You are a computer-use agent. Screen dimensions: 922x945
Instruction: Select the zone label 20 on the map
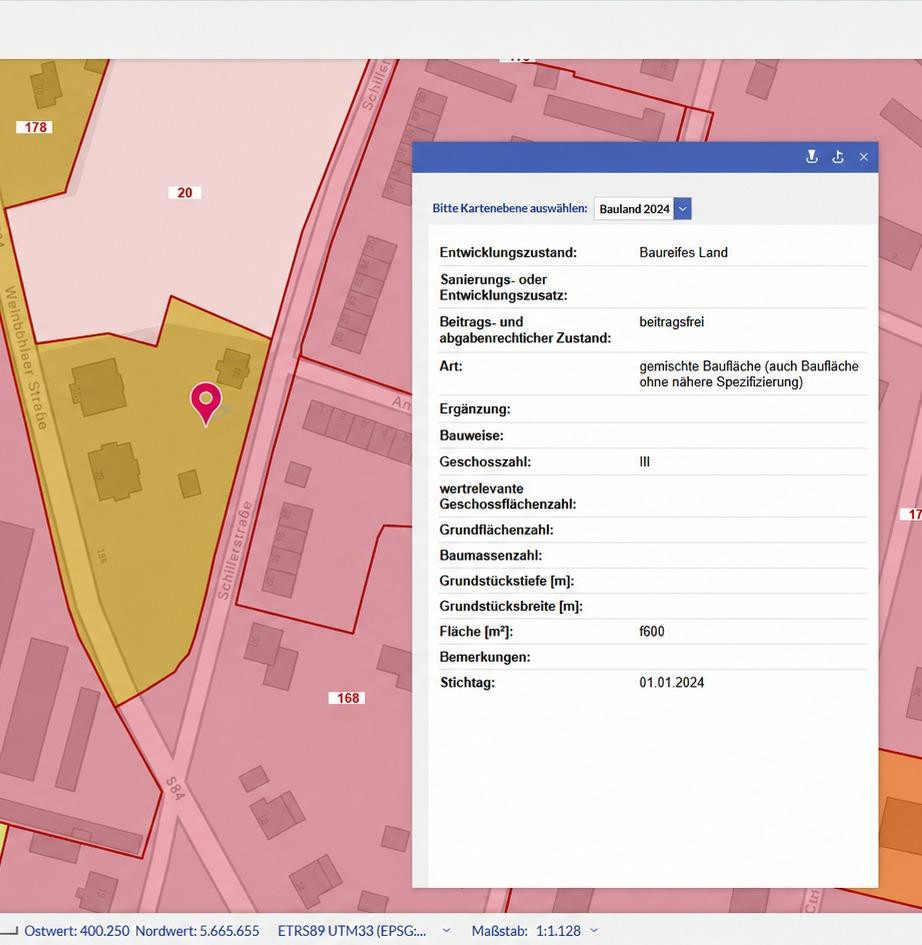184,193
